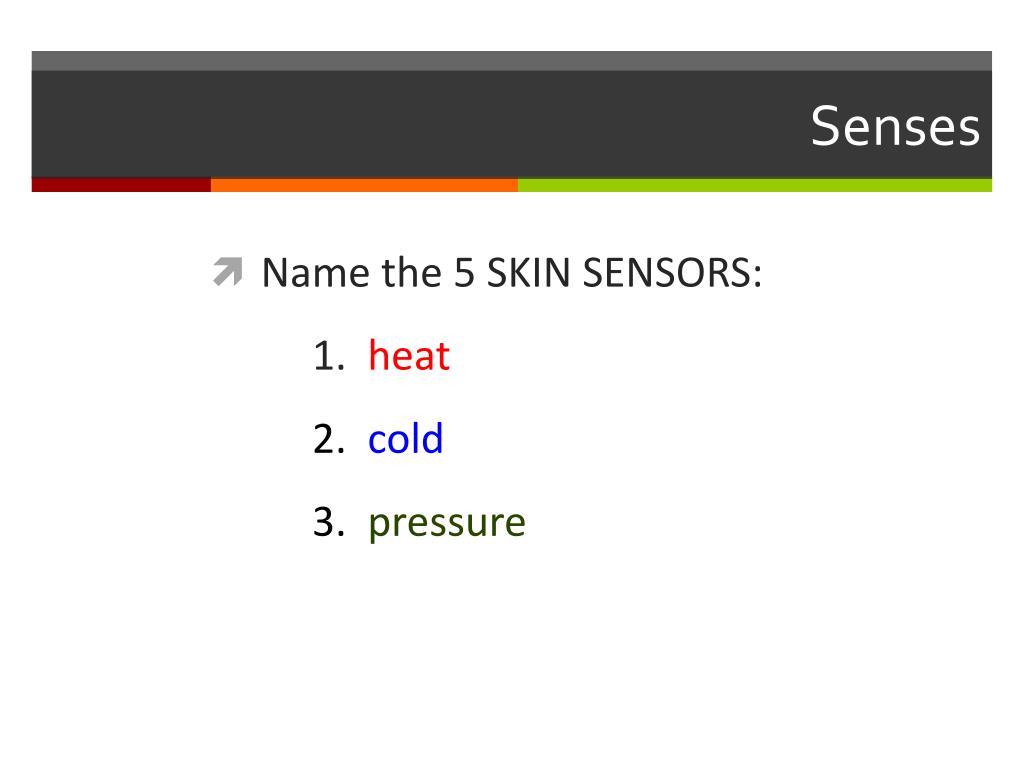Image resolution: width=1024 pixels, height=768 pixels.
Task: Select the Senses slide title
Action: pyautogui.click(x=895, y=126)
